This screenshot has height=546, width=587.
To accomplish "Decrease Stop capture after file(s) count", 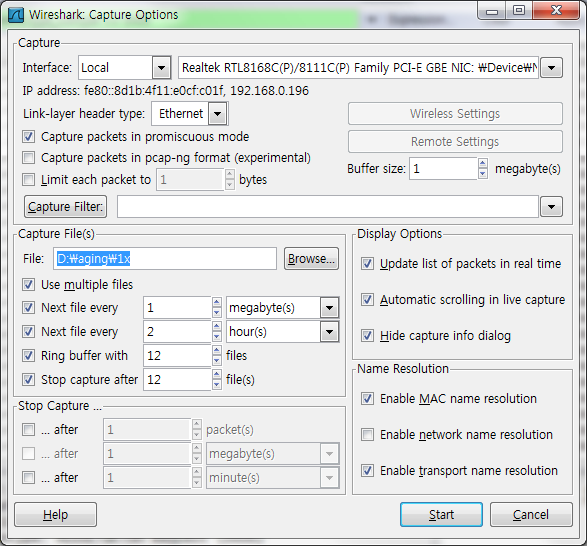I will coord(217,385).
